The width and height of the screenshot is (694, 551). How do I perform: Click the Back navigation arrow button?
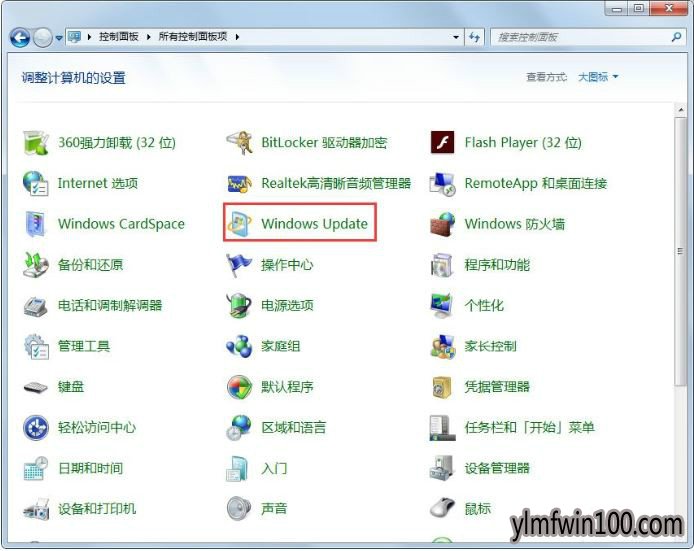click(x=20, y=38)
